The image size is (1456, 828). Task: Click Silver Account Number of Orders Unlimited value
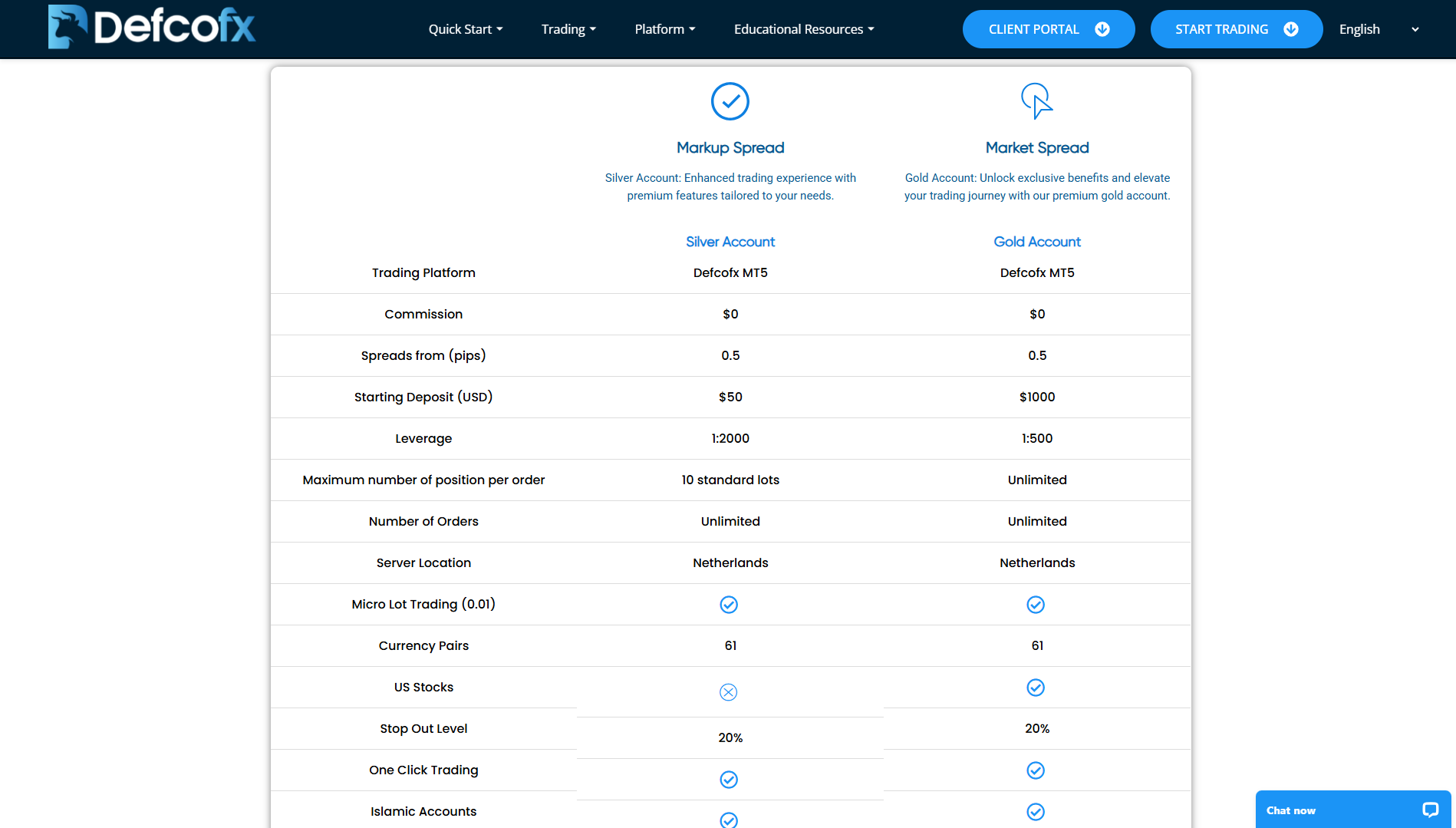(x=730, y=521)
